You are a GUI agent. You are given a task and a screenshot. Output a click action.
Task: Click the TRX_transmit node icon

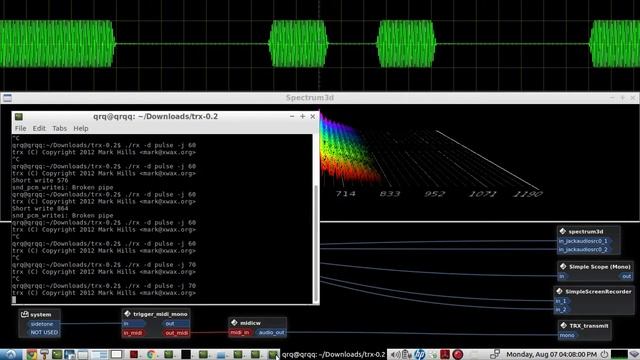point(564,325)
